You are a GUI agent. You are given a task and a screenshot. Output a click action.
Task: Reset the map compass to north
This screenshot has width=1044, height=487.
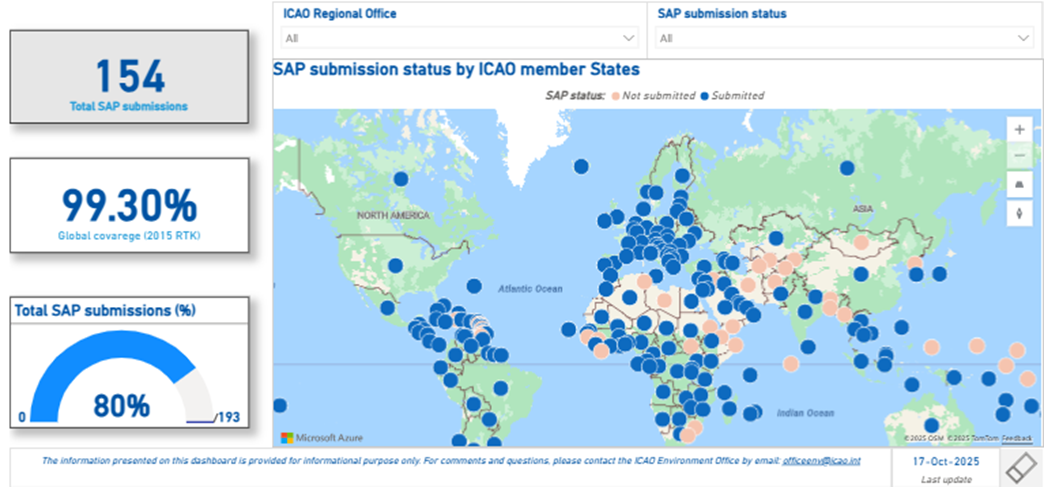click(x=1019, y=212)
